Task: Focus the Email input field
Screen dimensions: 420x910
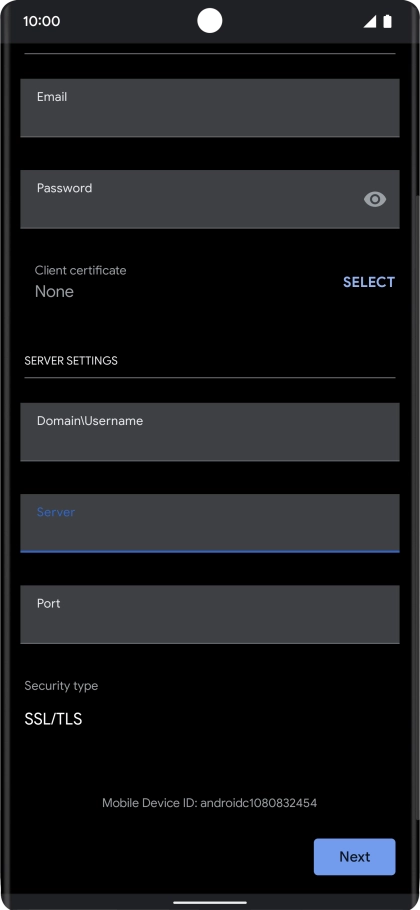Action: pyautogui.click(x=210, y=108)
